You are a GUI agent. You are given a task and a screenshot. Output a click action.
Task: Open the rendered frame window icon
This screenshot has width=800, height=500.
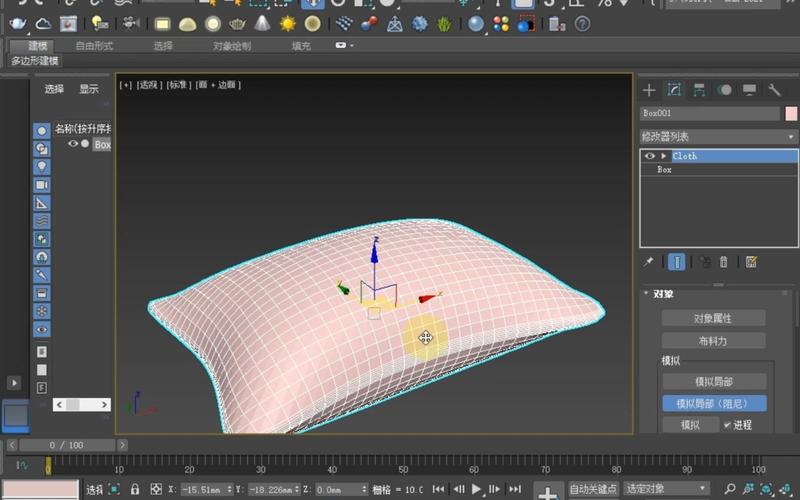click(68, 23)
